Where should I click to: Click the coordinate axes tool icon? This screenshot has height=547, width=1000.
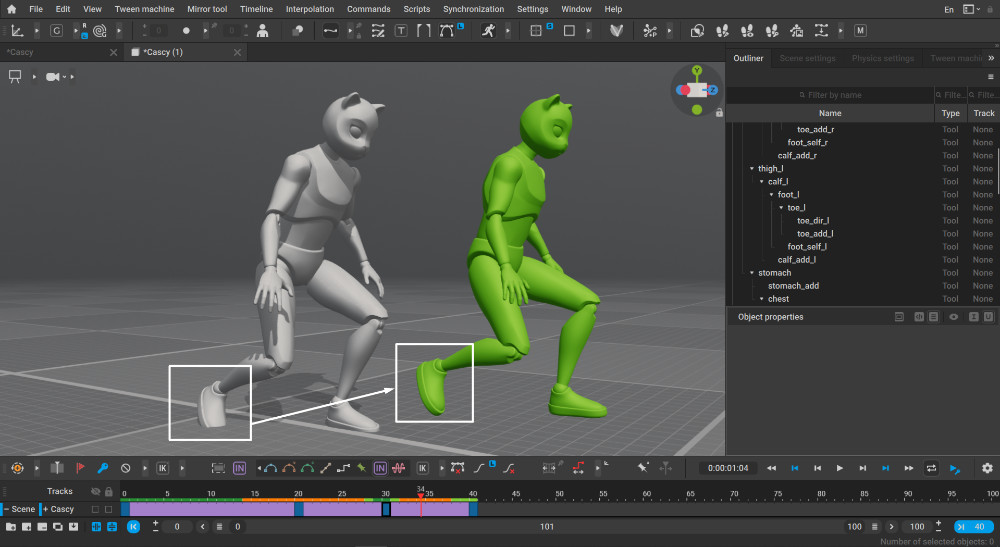point(18,31)
